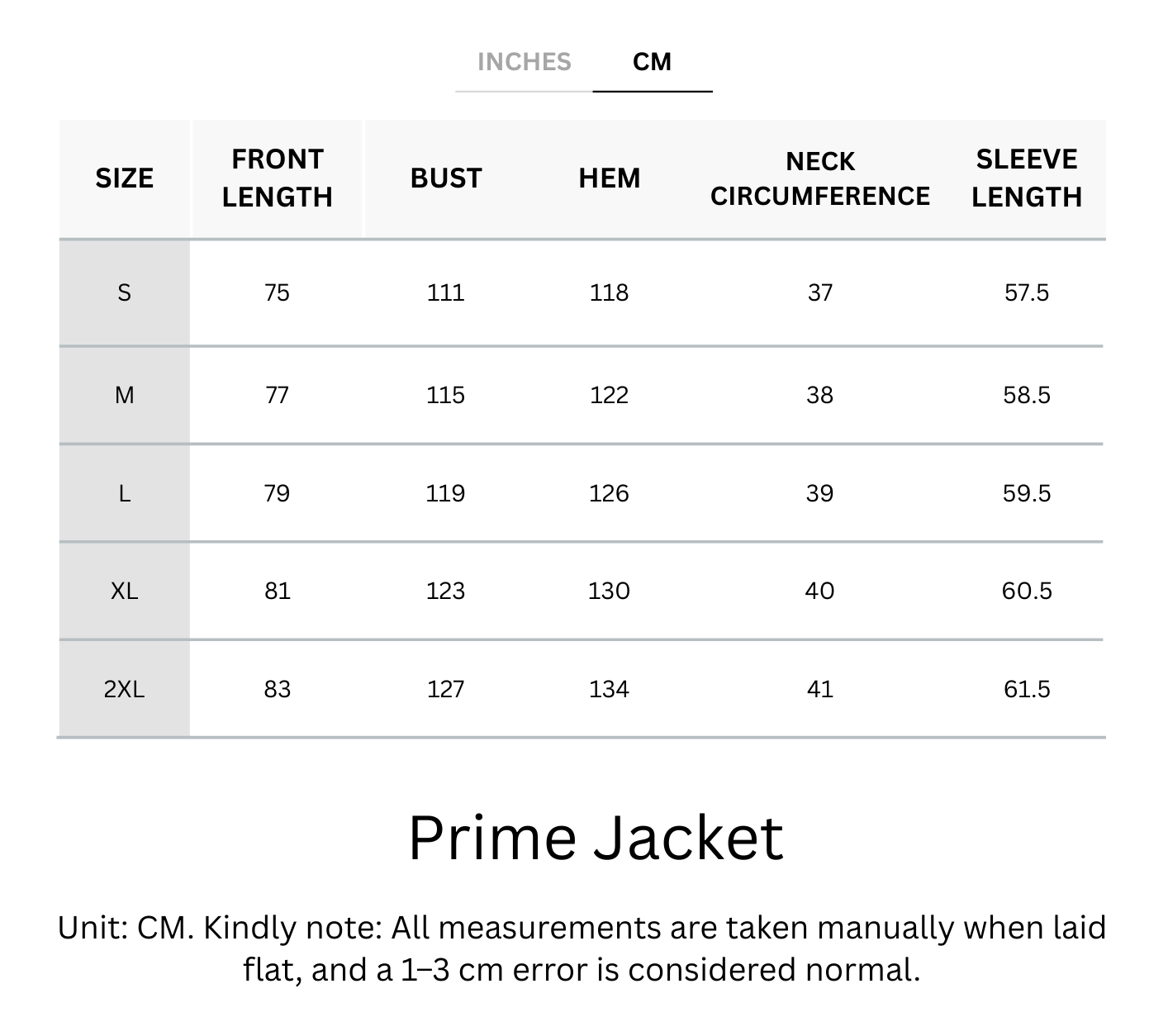Click the Prime Jacket title
This screenshot has height=1036, width=1168.
596,838
